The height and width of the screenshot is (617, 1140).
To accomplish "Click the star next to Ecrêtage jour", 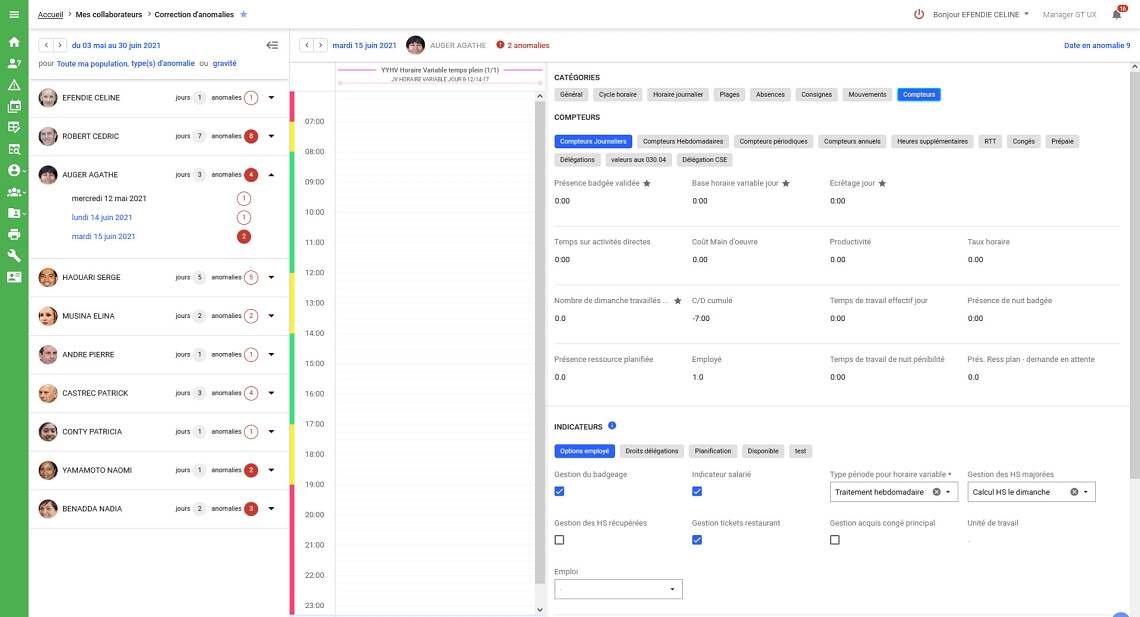I will (882, 183).
